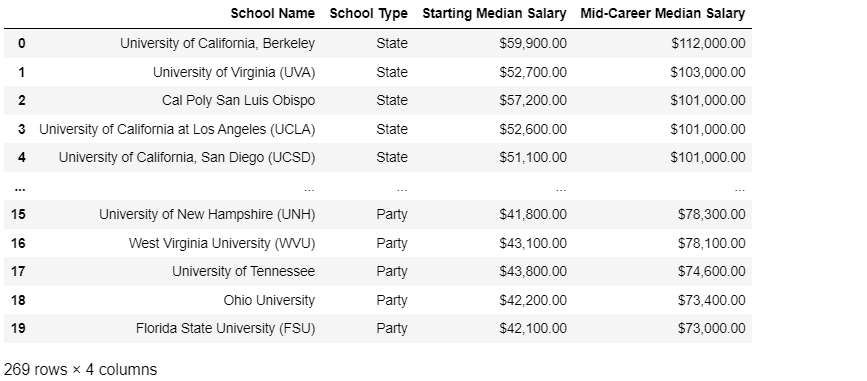Click the UCSD school name cell

click(187, 158)
